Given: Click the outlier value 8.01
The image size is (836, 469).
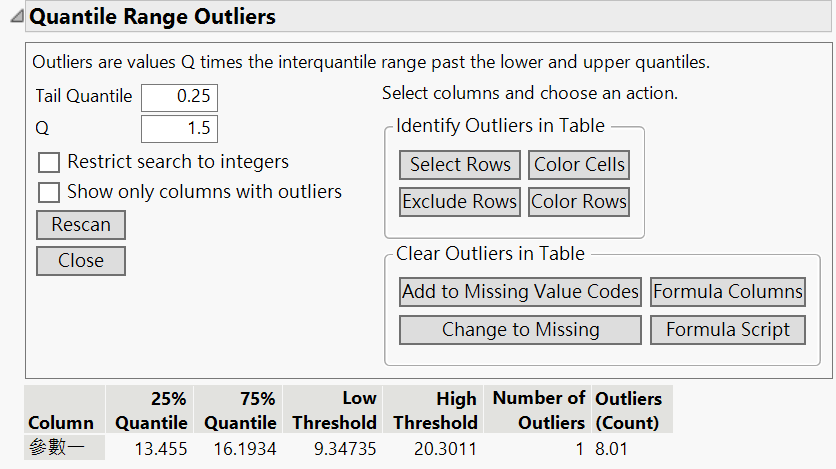Looking at the screenshot, I should (612, 449).
